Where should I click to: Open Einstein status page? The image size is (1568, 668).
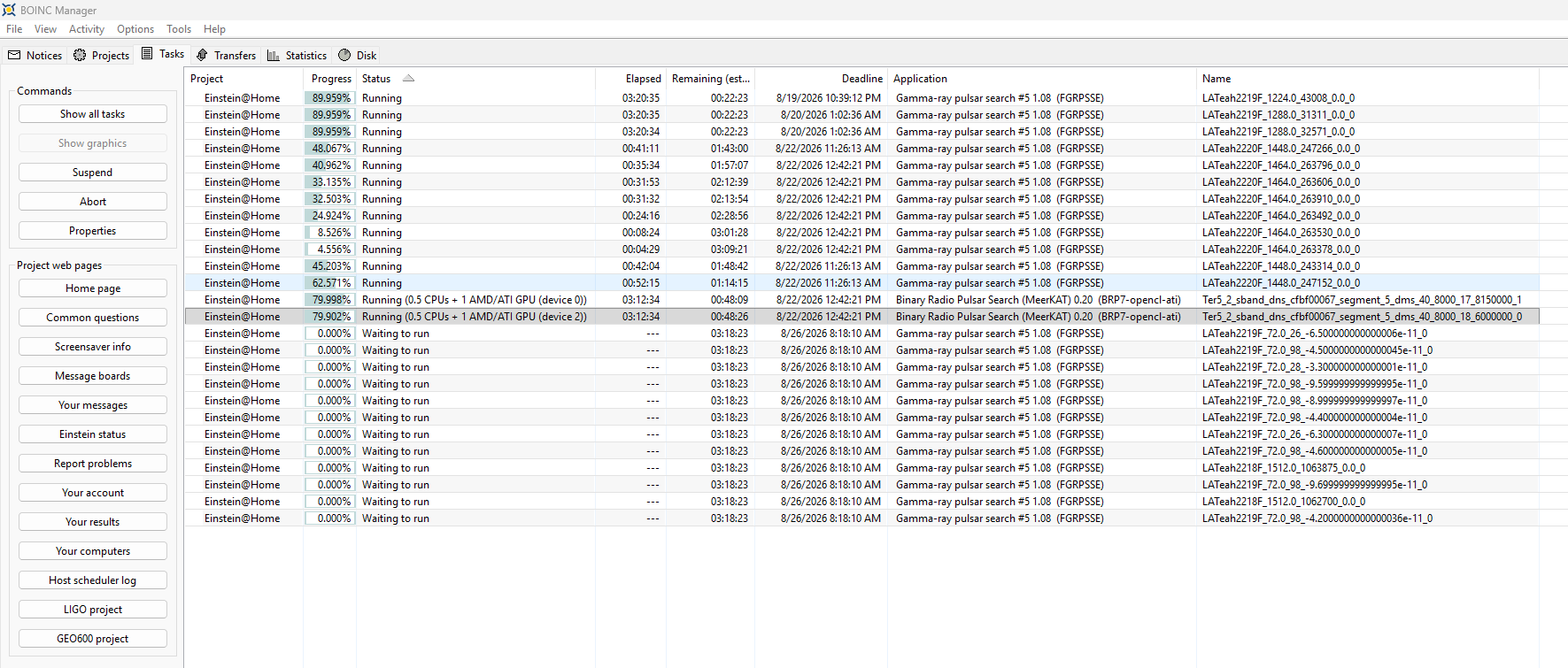pyautogui.click(x=93, y=434)
